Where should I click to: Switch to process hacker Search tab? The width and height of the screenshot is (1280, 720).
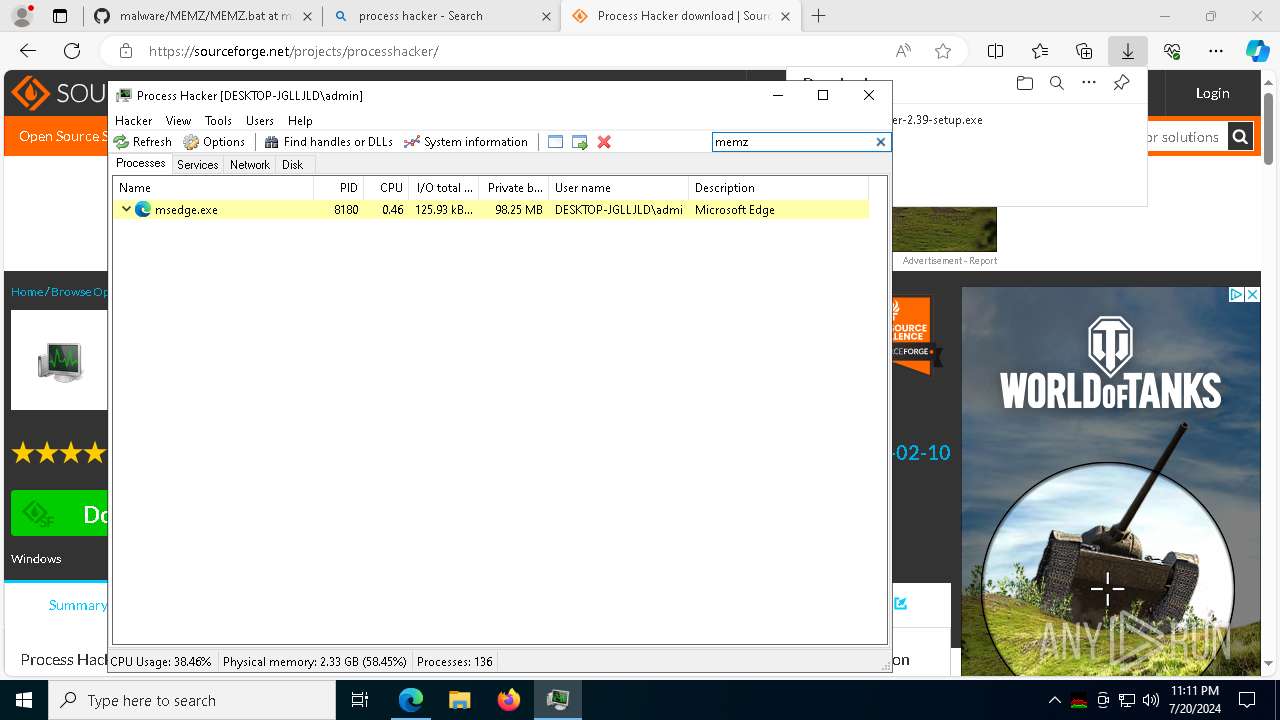coord(440,16)
